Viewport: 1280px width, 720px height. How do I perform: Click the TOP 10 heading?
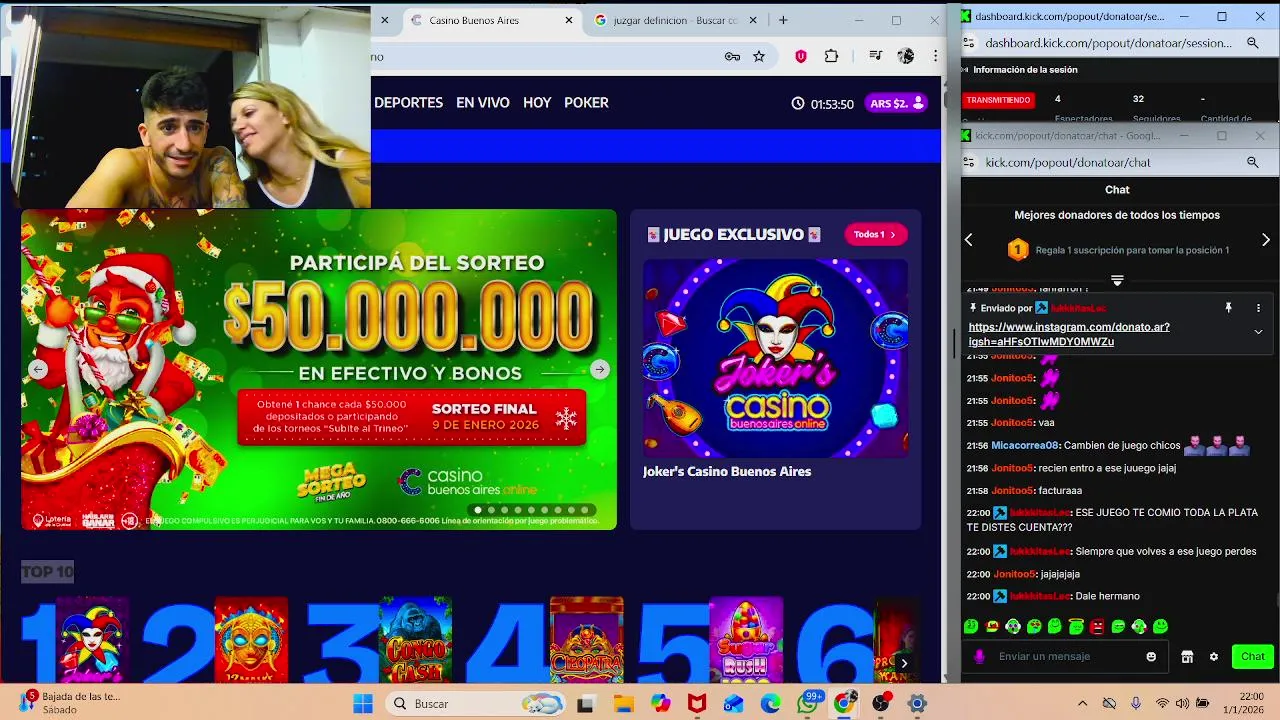(48, 572)
